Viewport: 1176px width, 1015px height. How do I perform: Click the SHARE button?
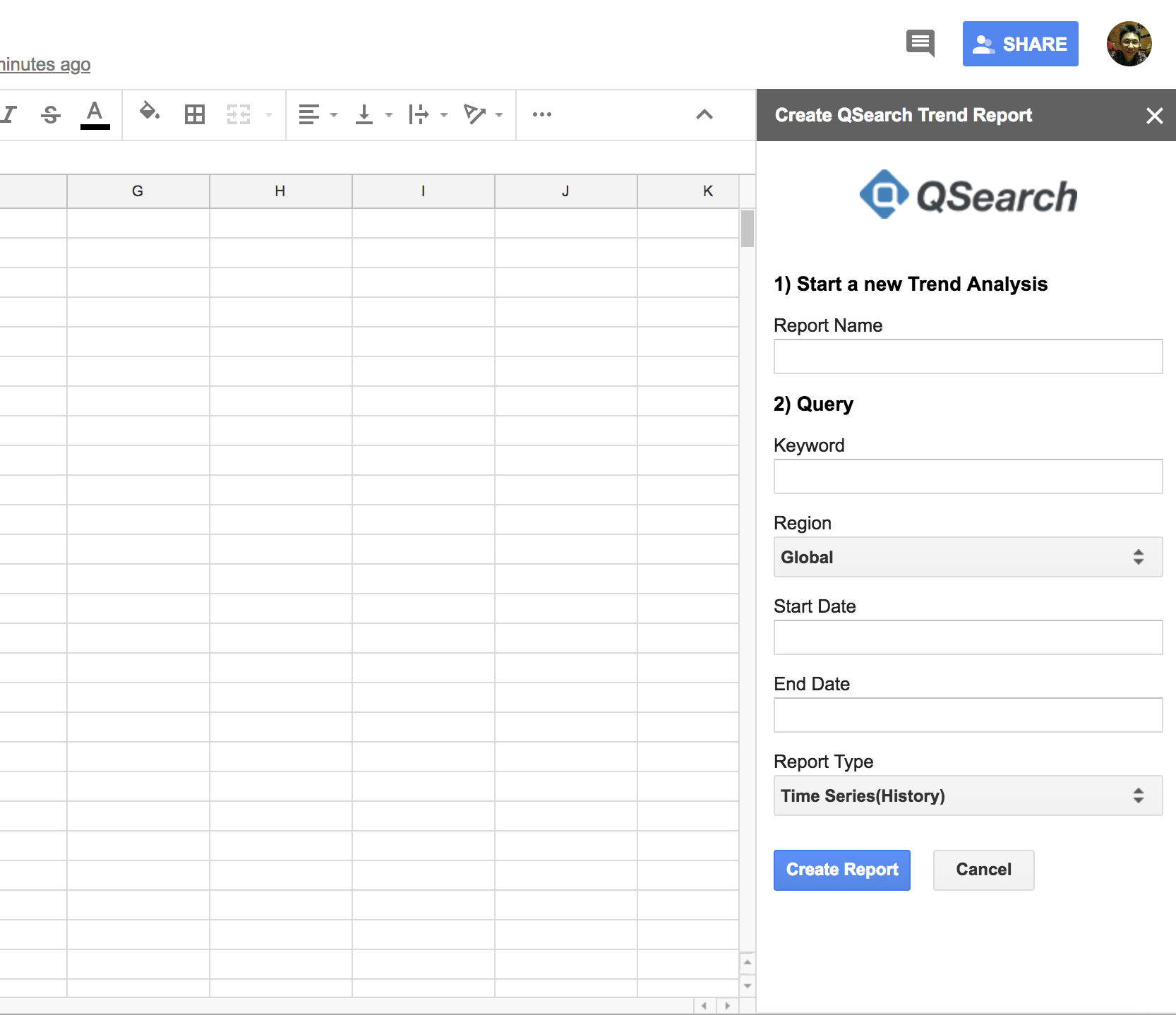(1021, 44)
